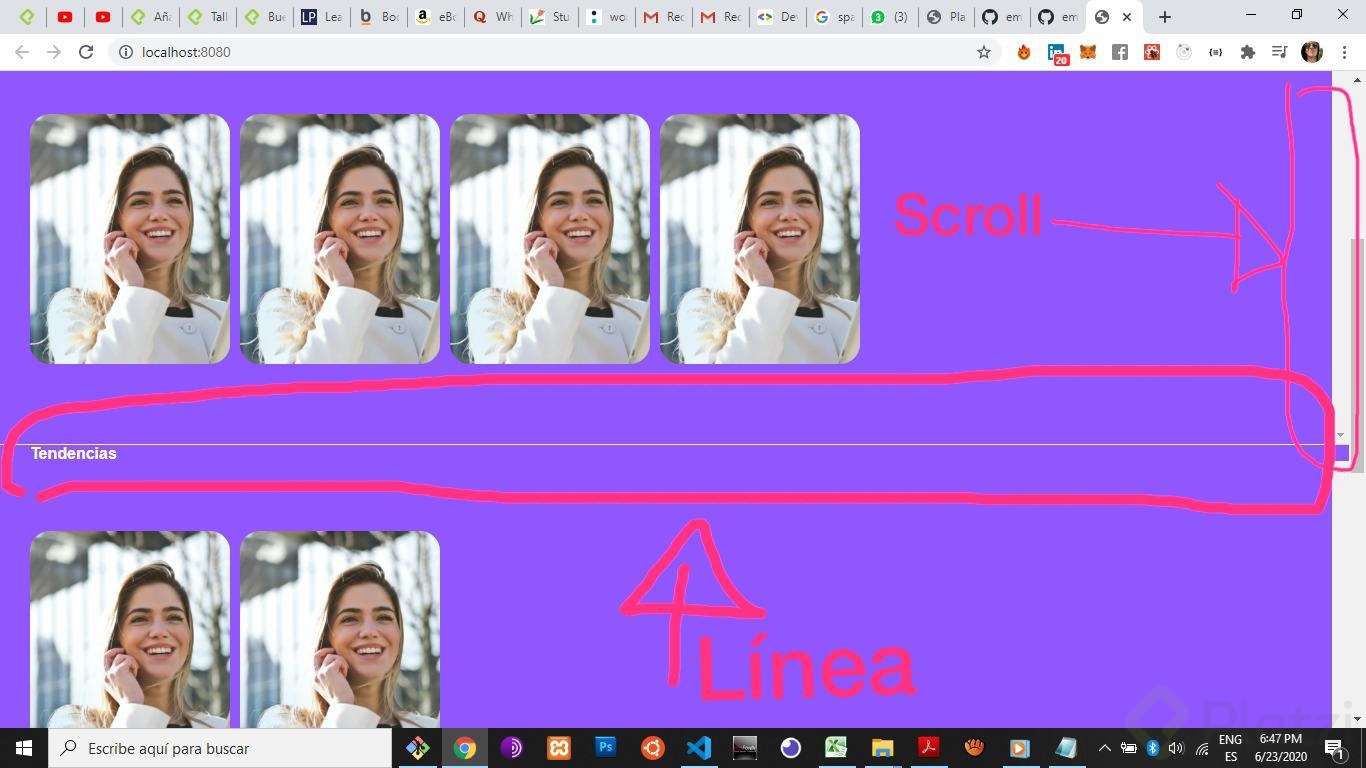
Task: View site information for localhost
Action: [x=126, y=52]
